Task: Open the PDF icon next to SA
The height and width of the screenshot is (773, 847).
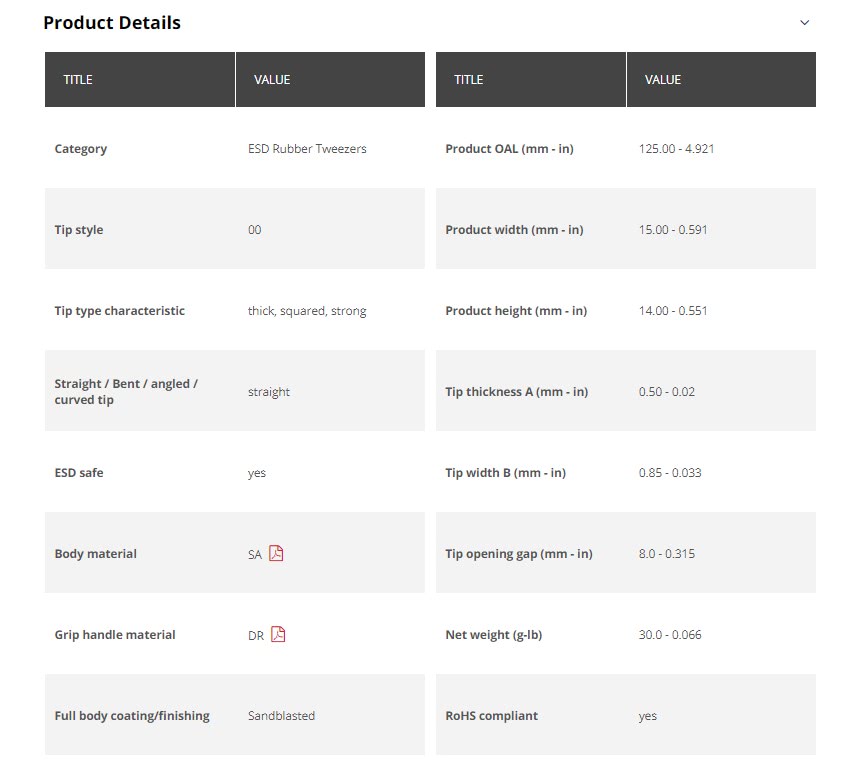Action: click(x=276, y=553)
